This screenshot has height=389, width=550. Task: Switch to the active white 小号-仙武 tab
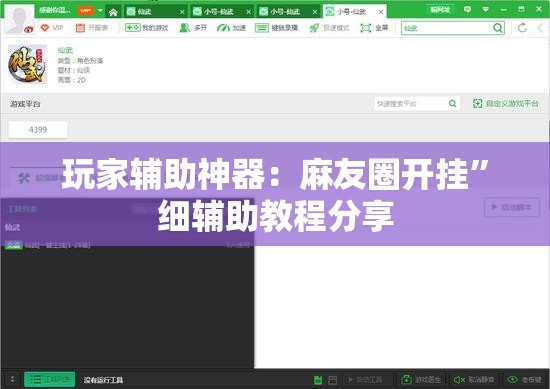[x=354, y=12]
